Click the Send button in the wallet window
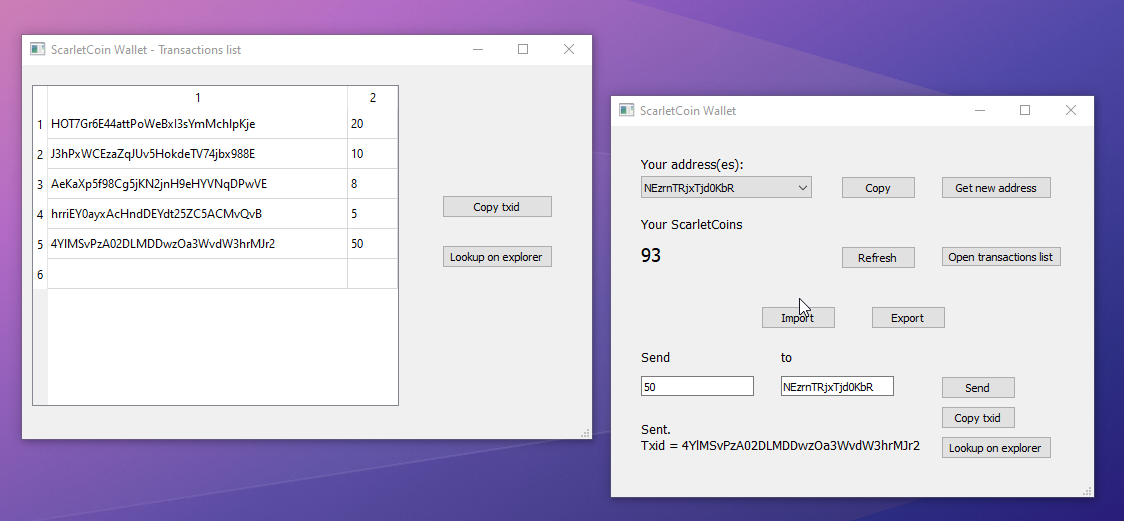Viewport: 1124px width, 521px height. 978,388
